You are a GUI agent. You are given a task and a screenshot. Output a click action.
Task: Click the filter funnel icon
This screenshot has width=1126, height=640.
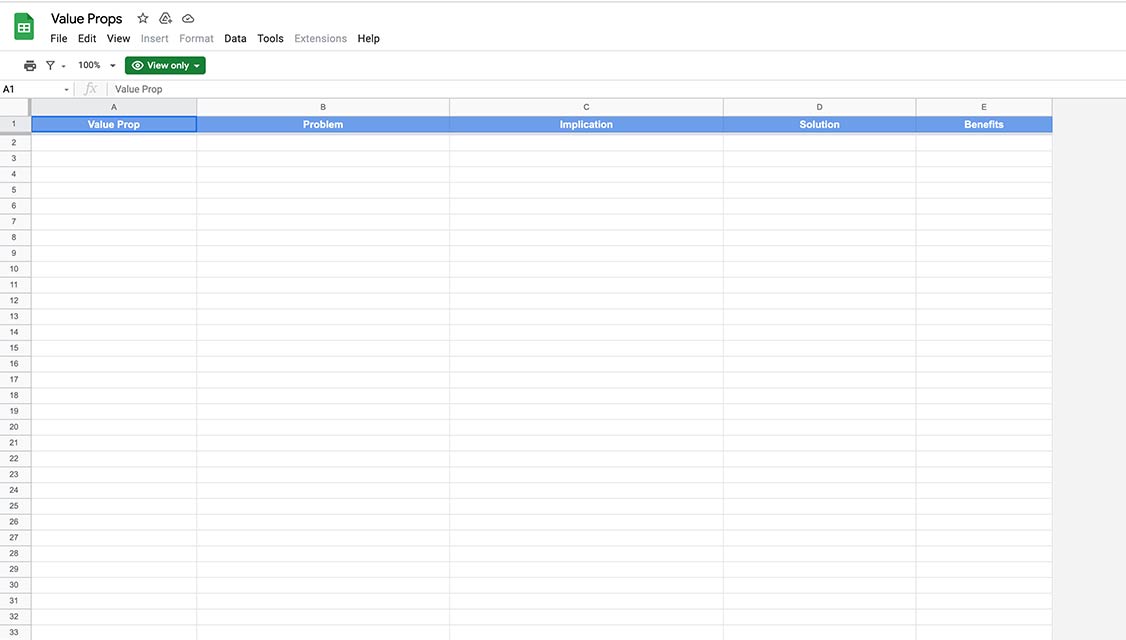50,65
